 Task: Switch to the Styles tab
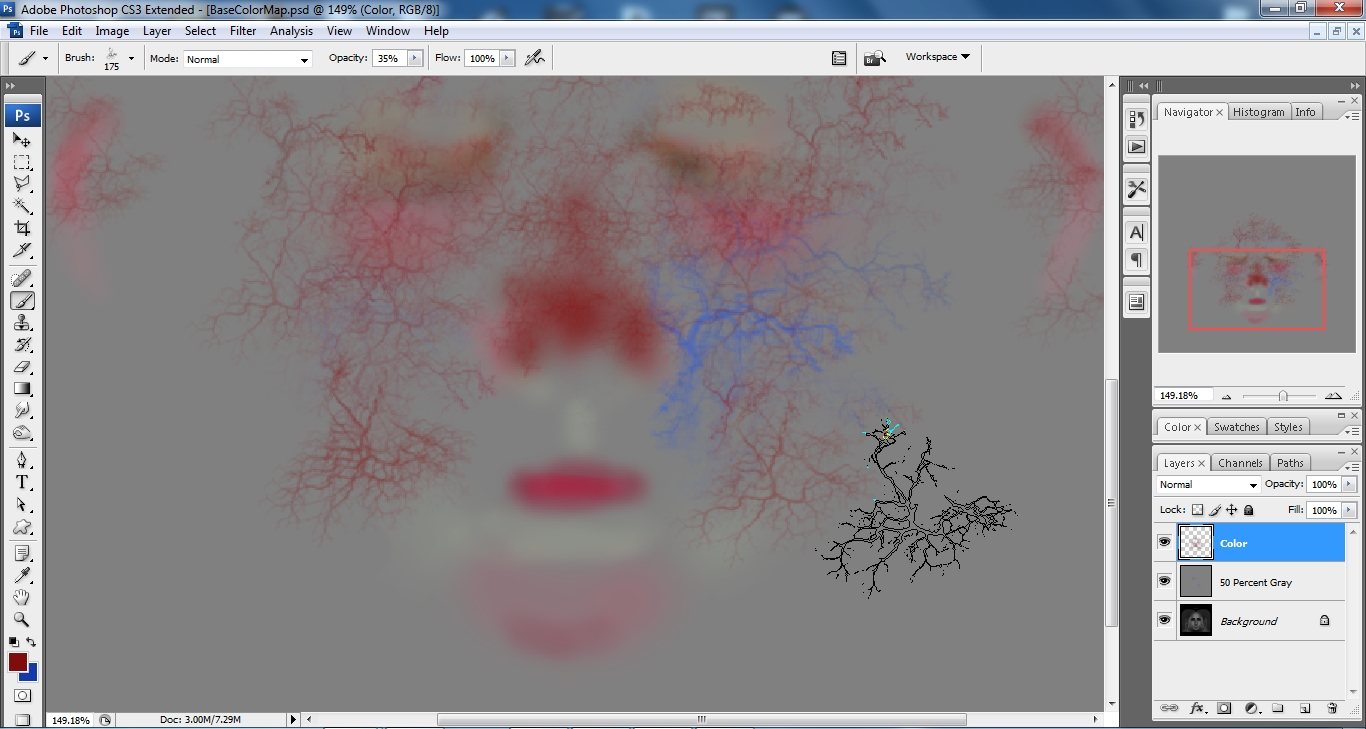(1288, 427)
